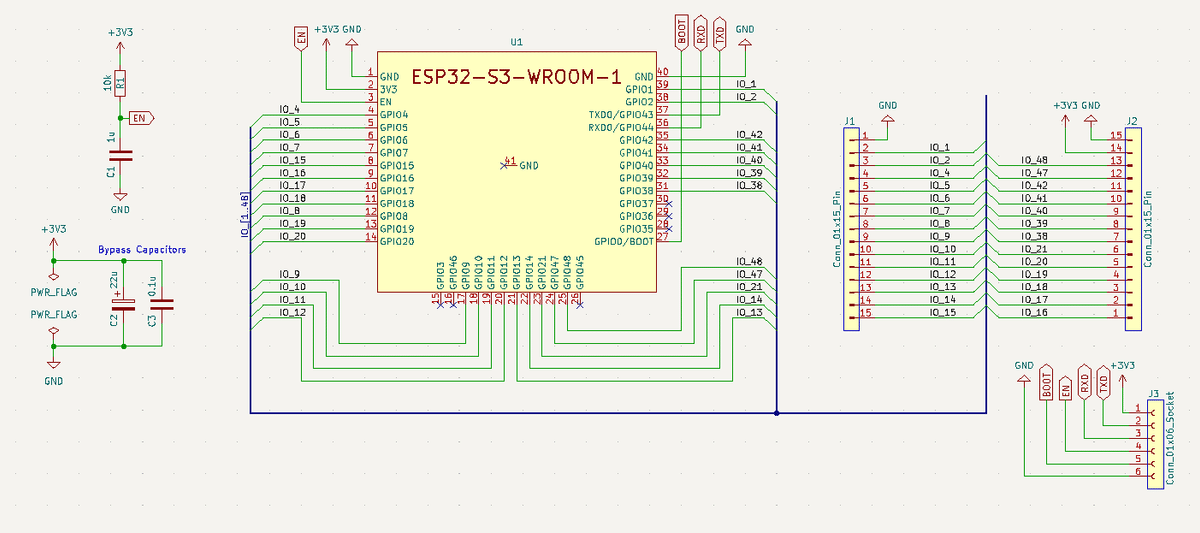The width and height of the screenshot is (1200, 533).
Task: Select the no-connect marker on GPIO3 pin 15
Action: point(441,305)
